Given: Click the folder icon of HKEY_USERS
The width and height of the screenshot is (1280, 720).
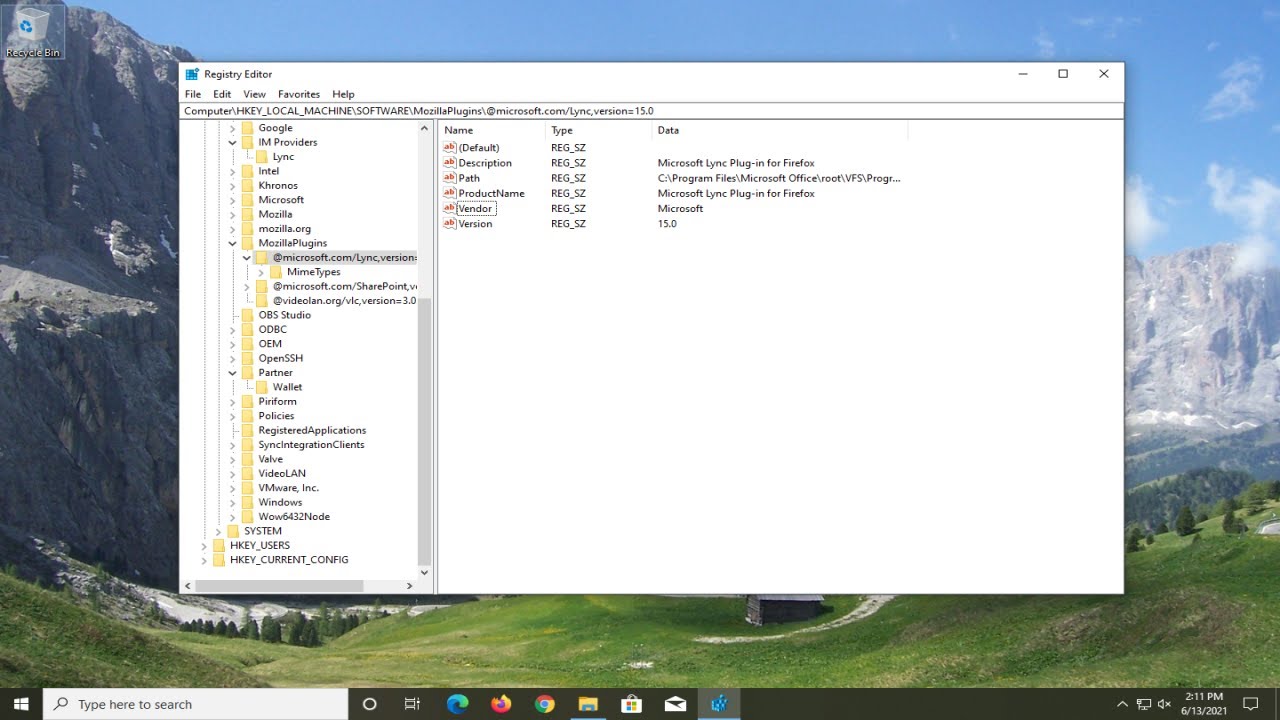Looking at the screenshot, I should (x=219, y=545).
